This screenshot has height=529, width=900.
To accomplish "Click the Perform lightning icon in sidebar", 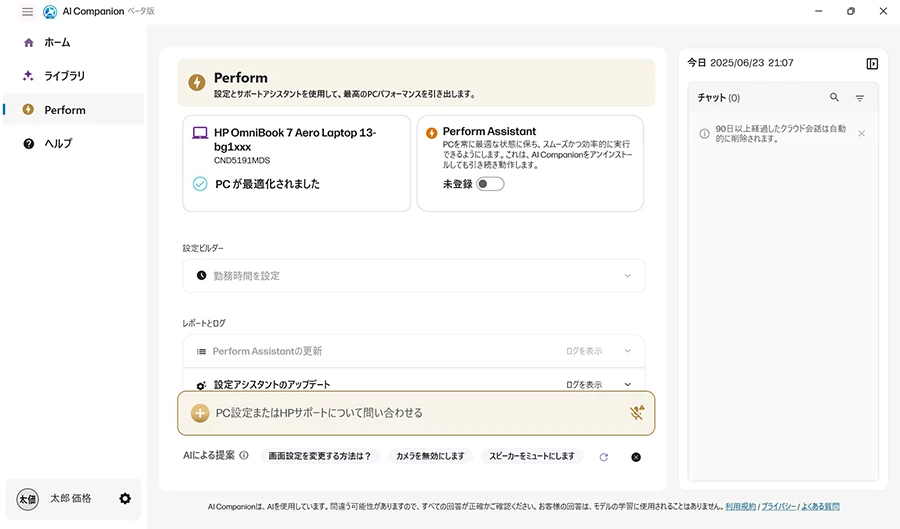I will click(x=28, y=109).
